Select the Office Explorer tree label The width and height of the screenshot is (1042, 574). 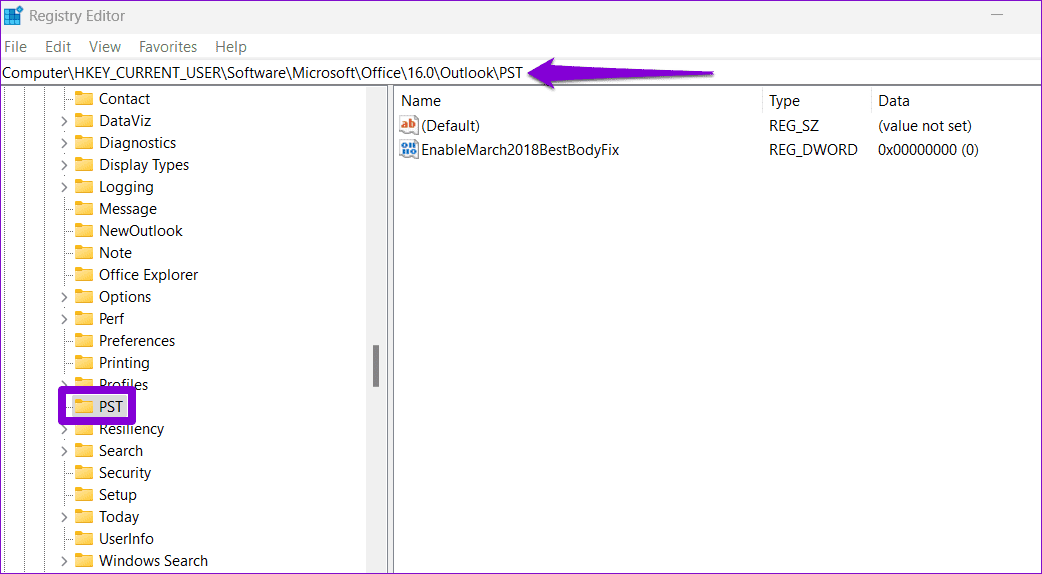point(148,274)
